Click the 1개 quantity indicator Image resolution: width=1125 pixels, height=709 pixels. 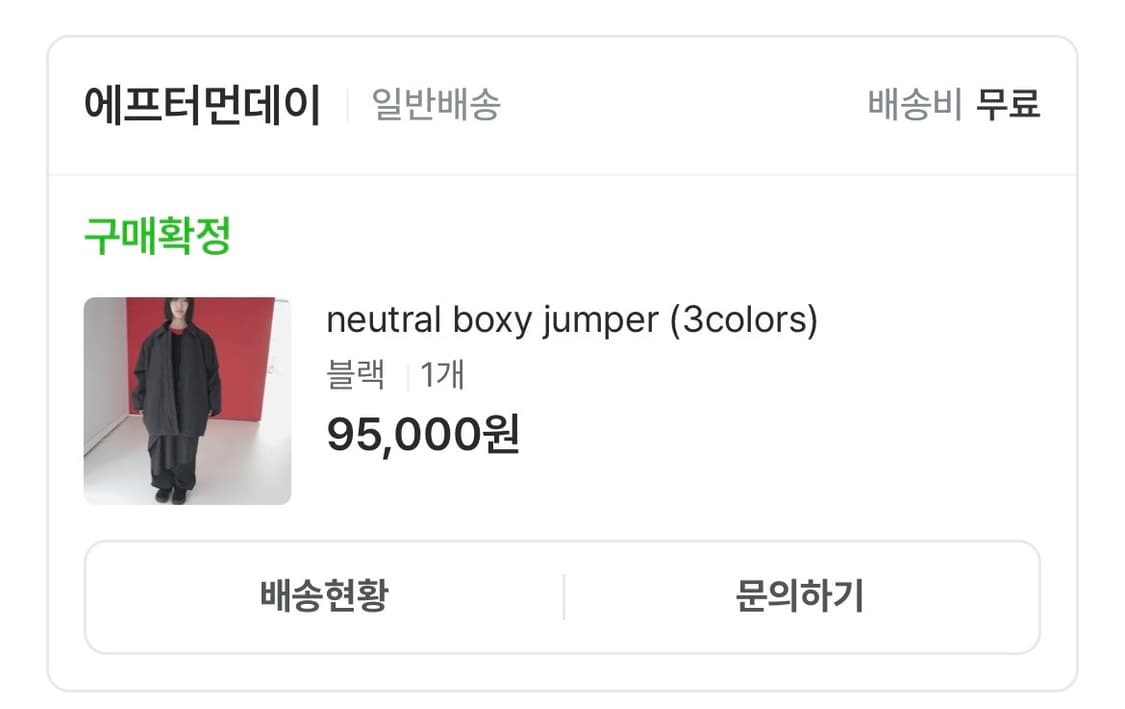pyautogui.click(x=444, y=376)
